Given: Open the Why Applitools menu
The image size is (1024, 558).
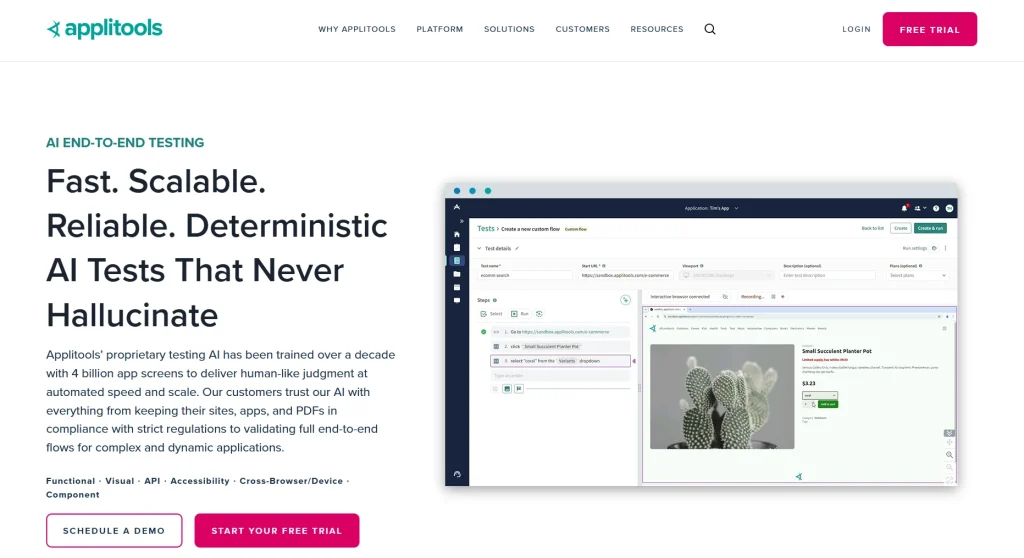Looking at the screenshot, I should pos(357,29).
